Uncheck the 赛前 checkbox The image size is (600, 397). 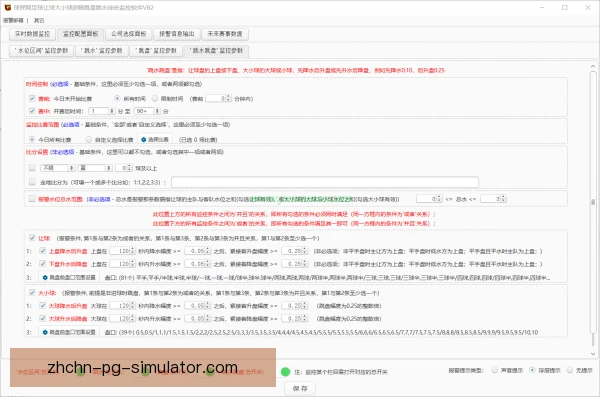pos(32,98)
